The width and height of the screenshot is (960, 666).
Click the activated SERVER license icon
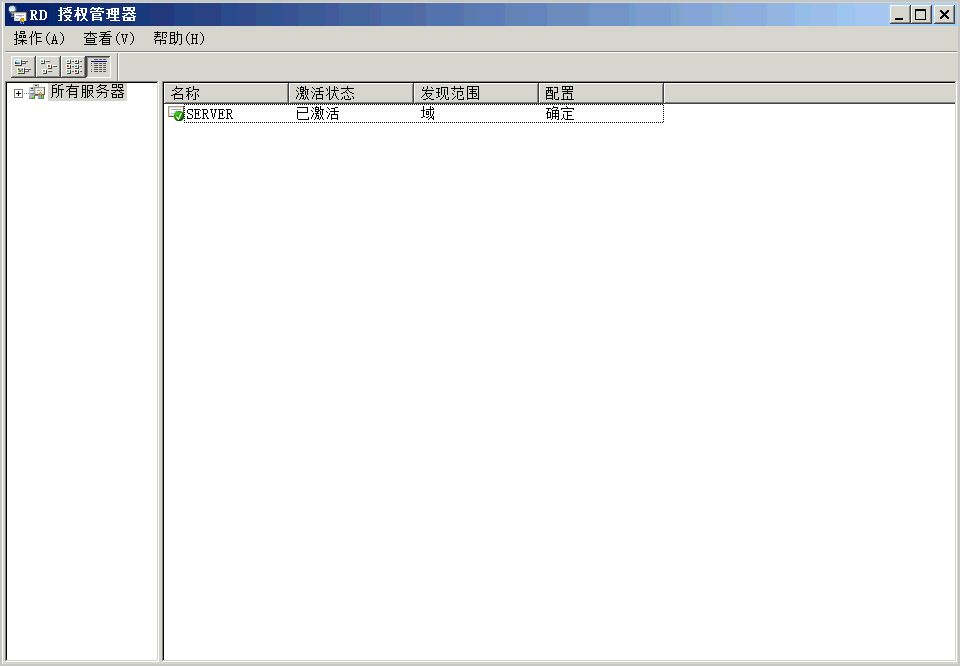pos(176,113)
